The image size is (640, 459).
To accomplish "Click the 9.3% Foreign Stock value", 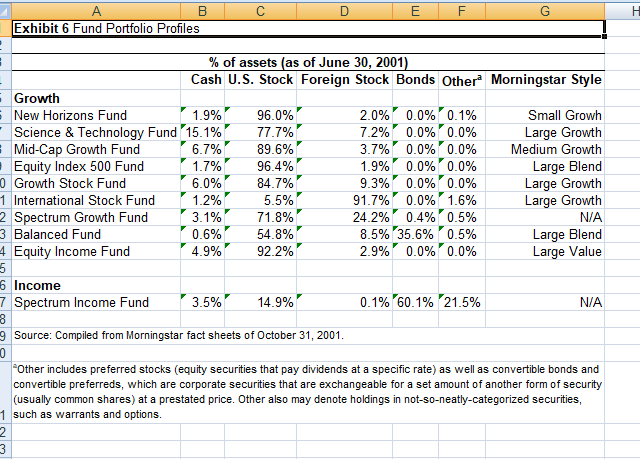I will [344, 184].
